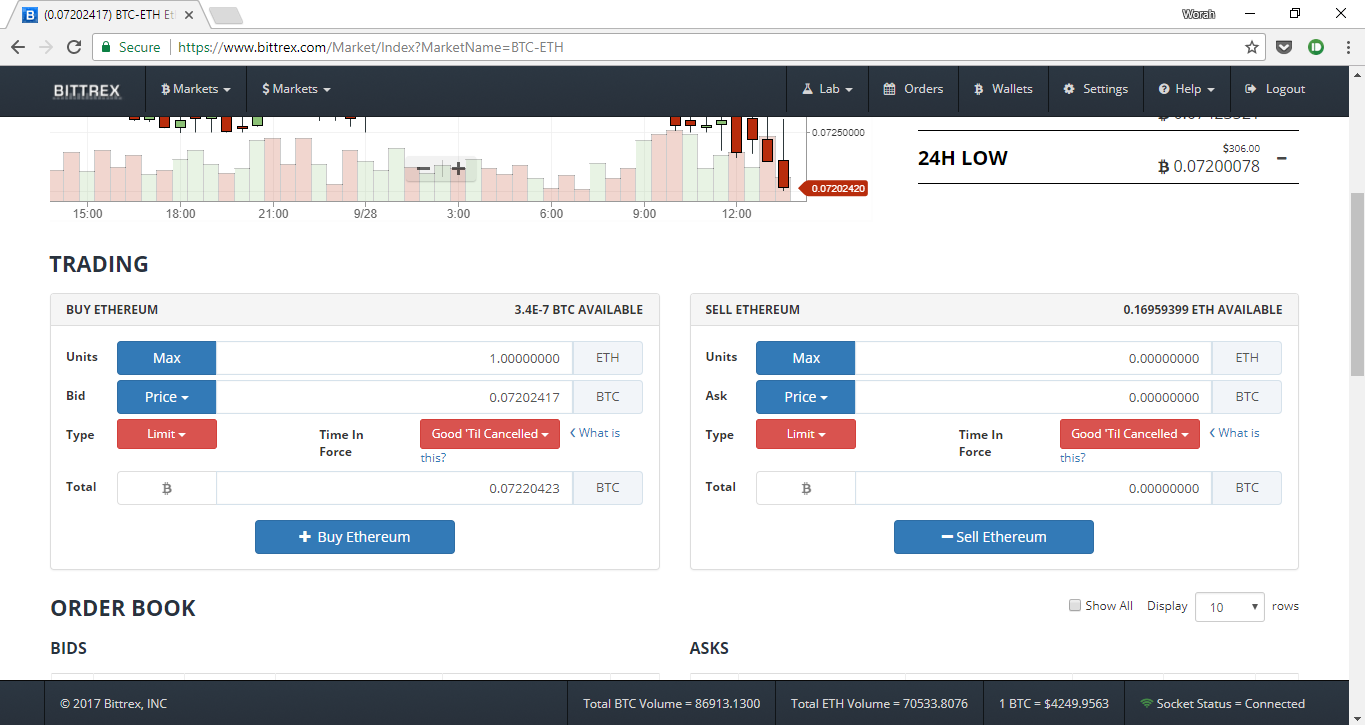Click the Bitcoin symbol in Sell Total row
The image size is (1365, 725).
806,488
